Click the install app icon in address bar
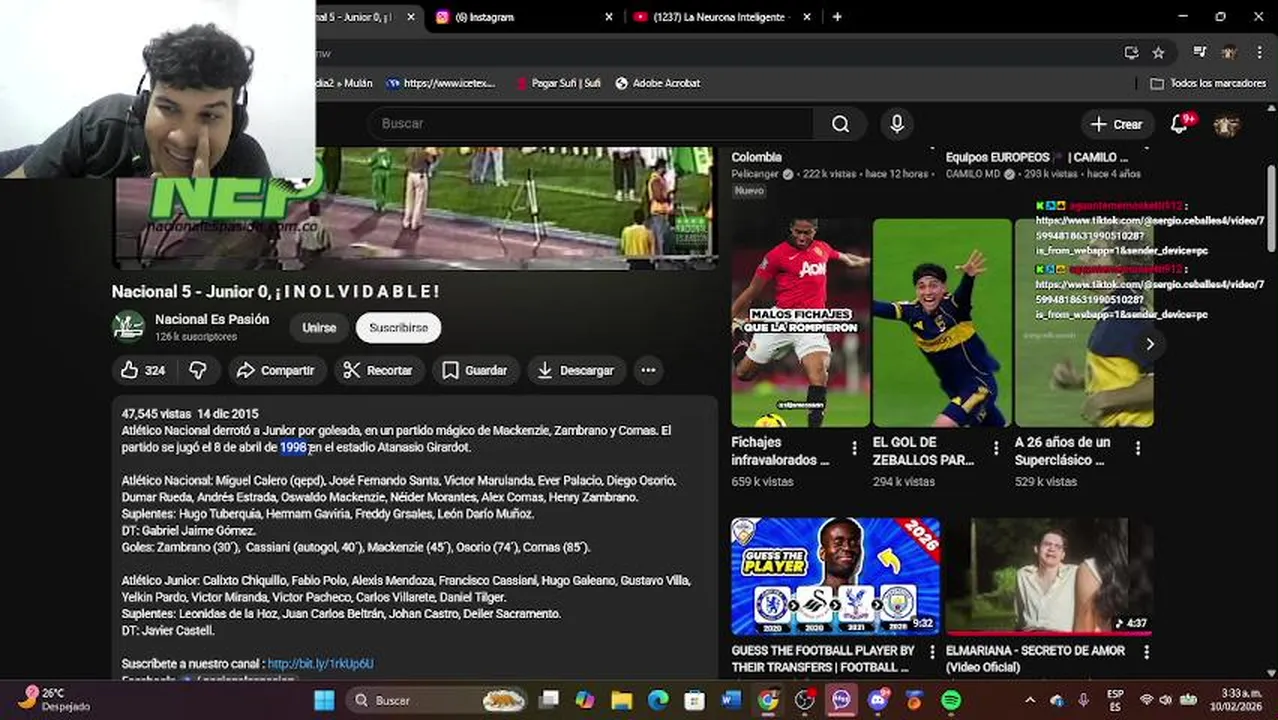Viewport: 1278px width, 720px height. click(1131, 53)
